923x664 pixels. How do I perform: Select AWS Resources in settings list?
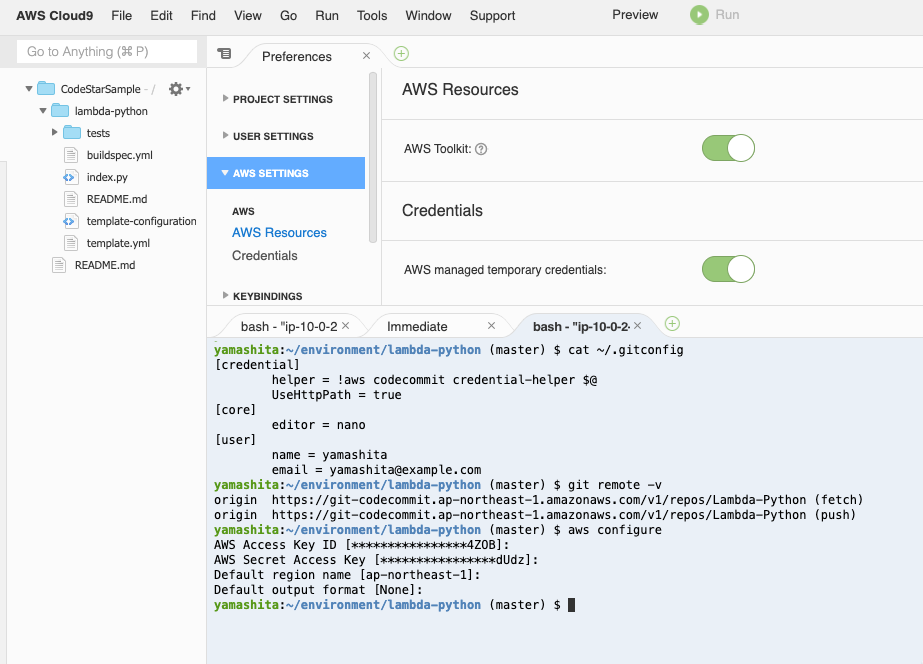pyautogui.click(x=279, y=233)
